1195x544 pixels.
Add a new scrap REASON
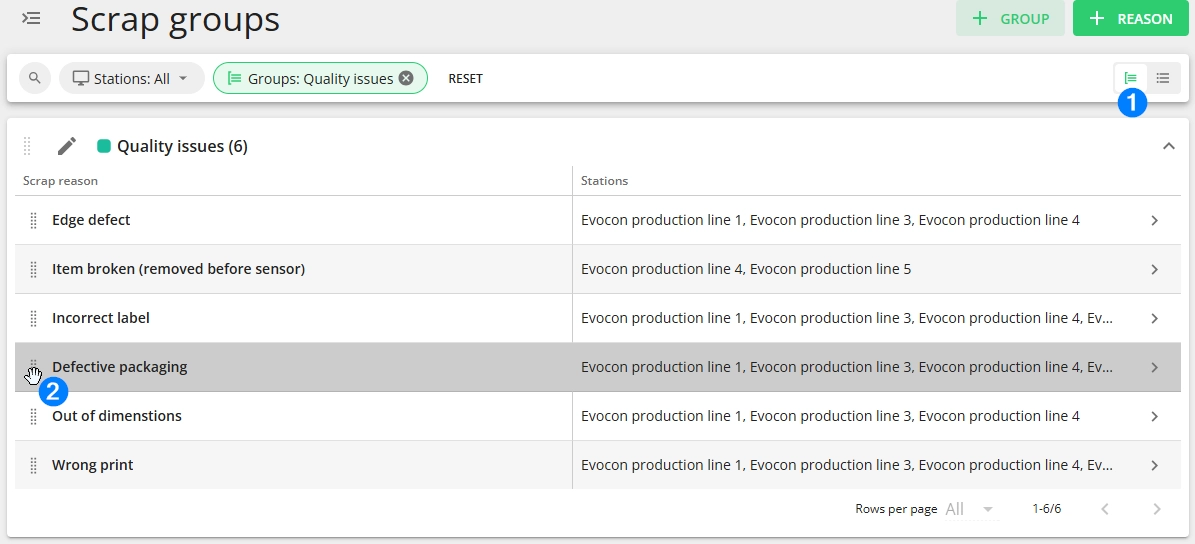pos(1130,18)
